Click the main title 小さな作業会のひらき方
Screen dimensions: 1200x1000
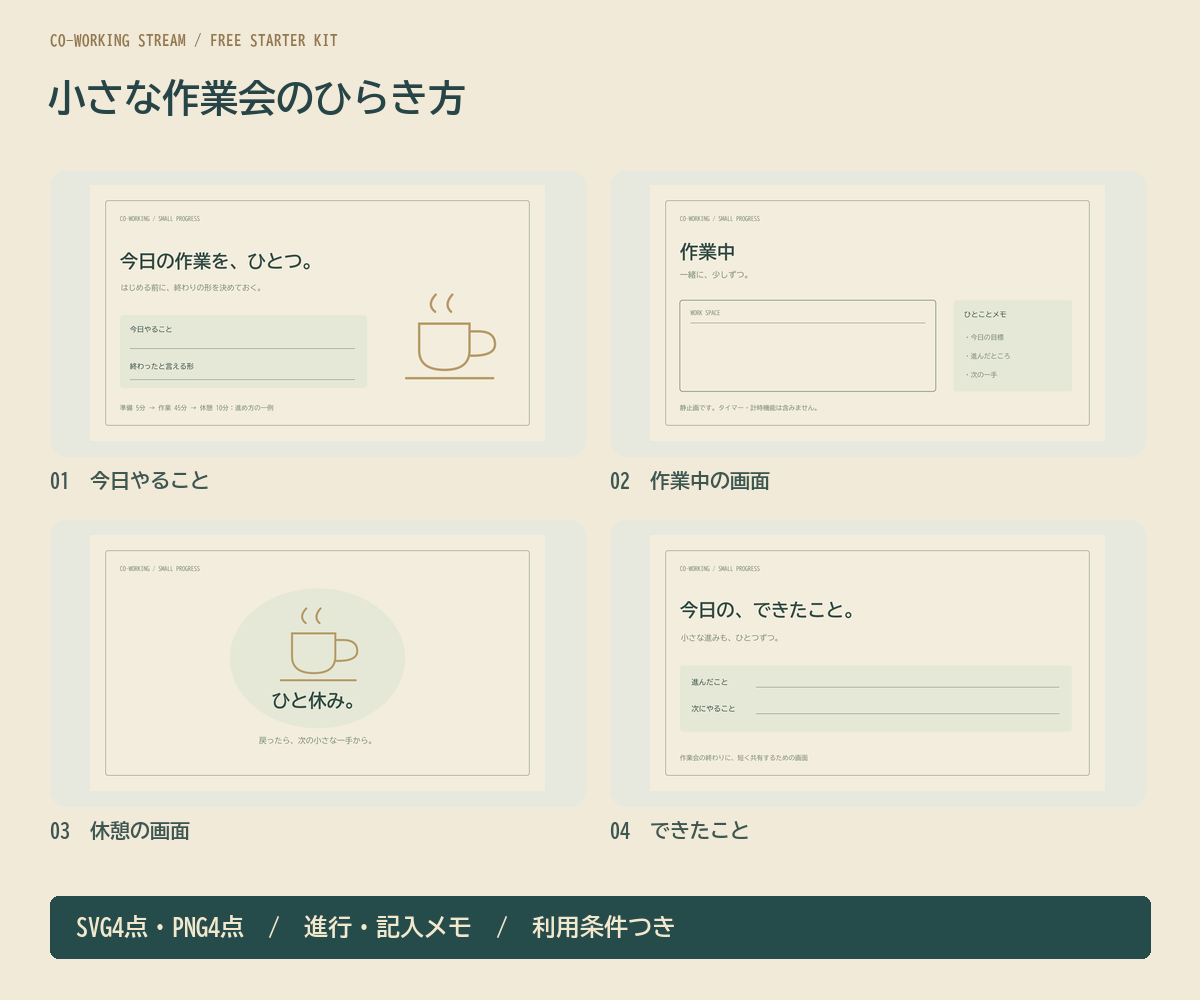[x=257, y=99]
